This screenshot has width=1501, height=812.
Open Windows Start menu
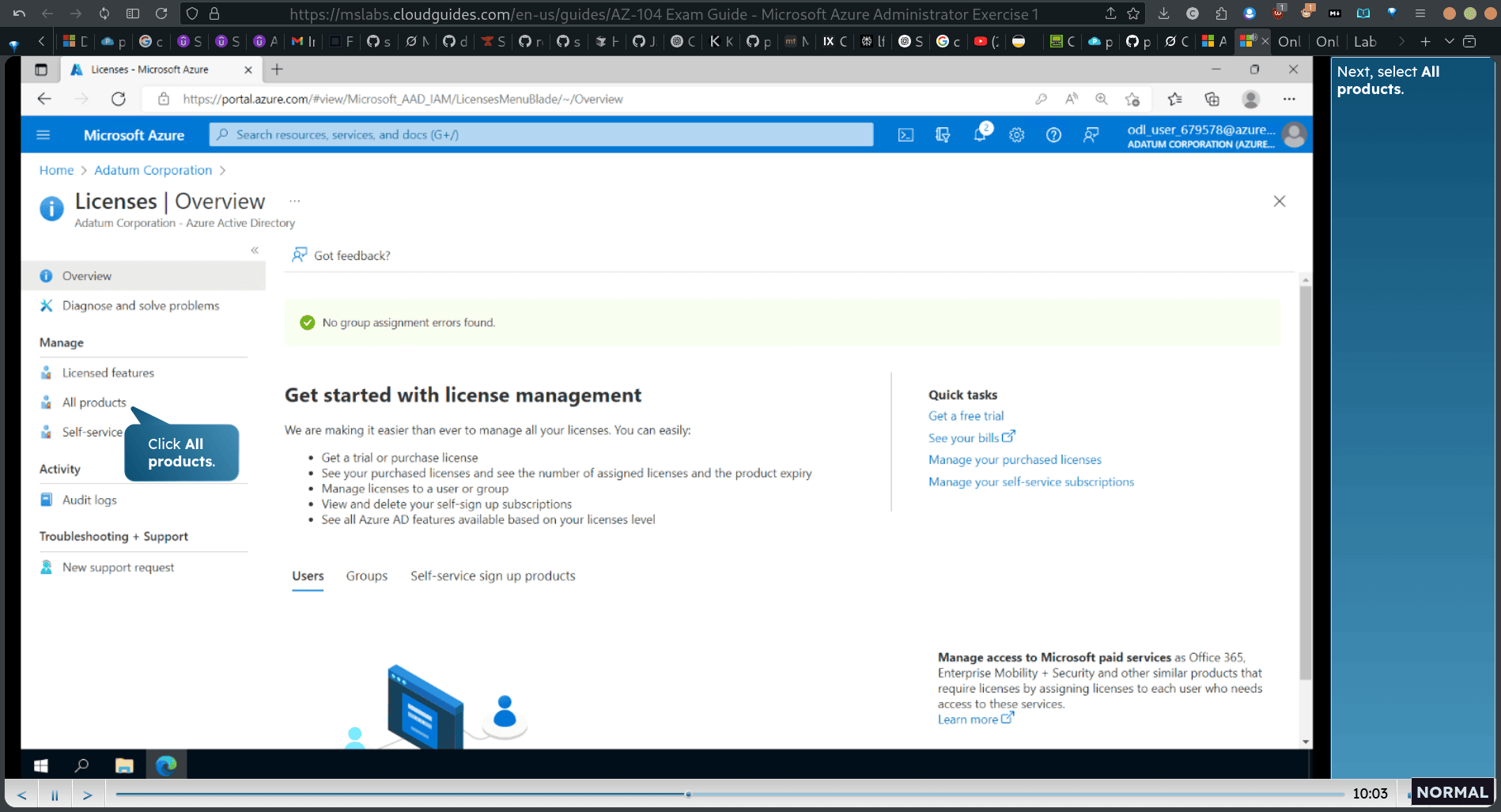coord(41,765)
